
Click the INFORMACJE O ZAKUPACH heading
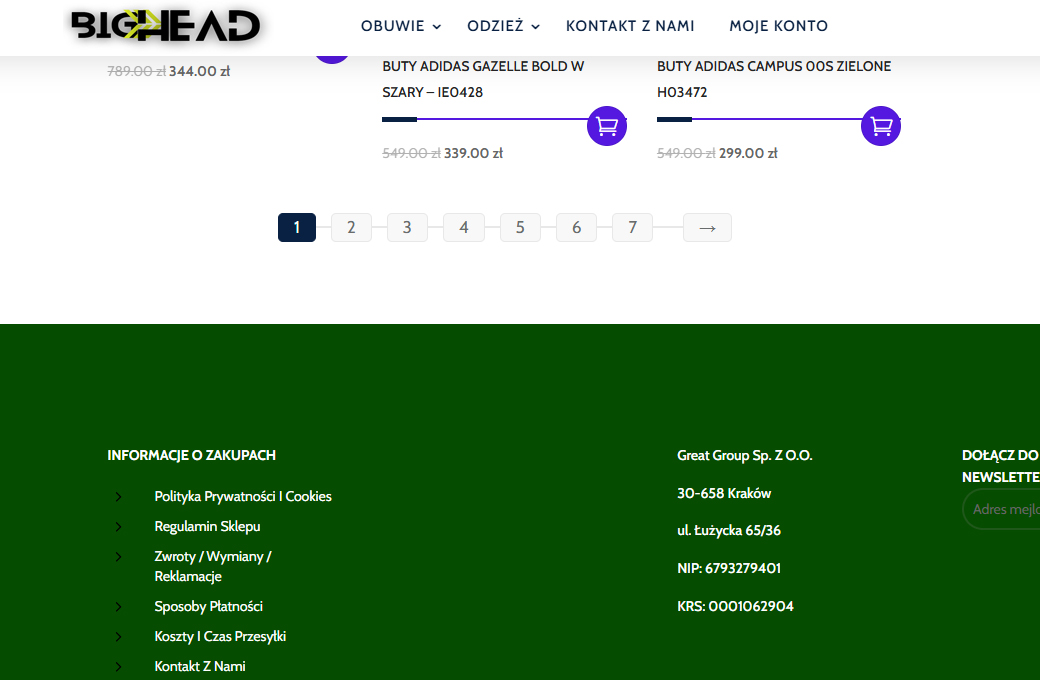pos(192,455)
